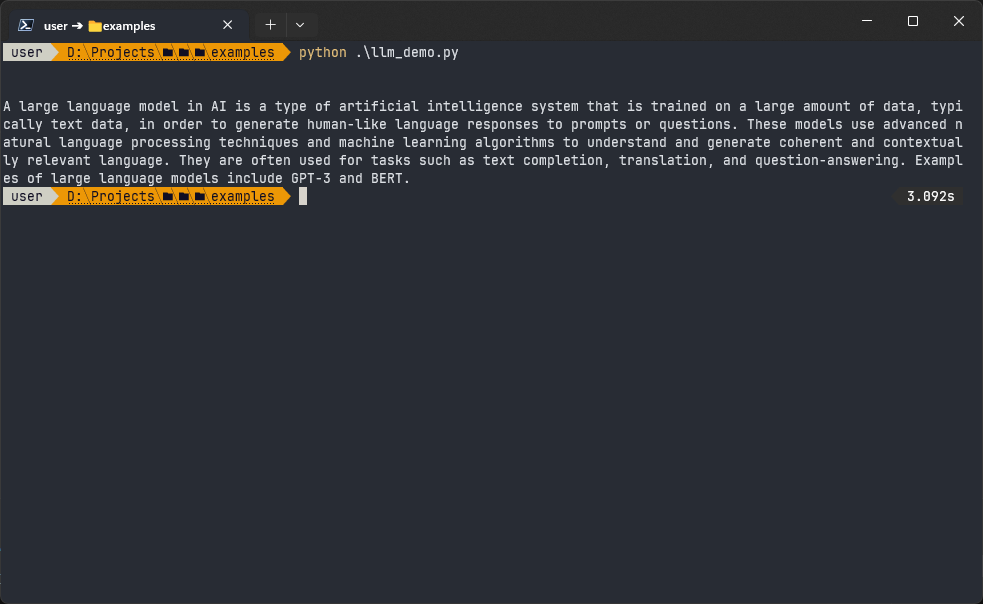Click 'GPT-3' in the output text
Image resolution: width=983 pixels, height=604 pixels.
(310, 179)
